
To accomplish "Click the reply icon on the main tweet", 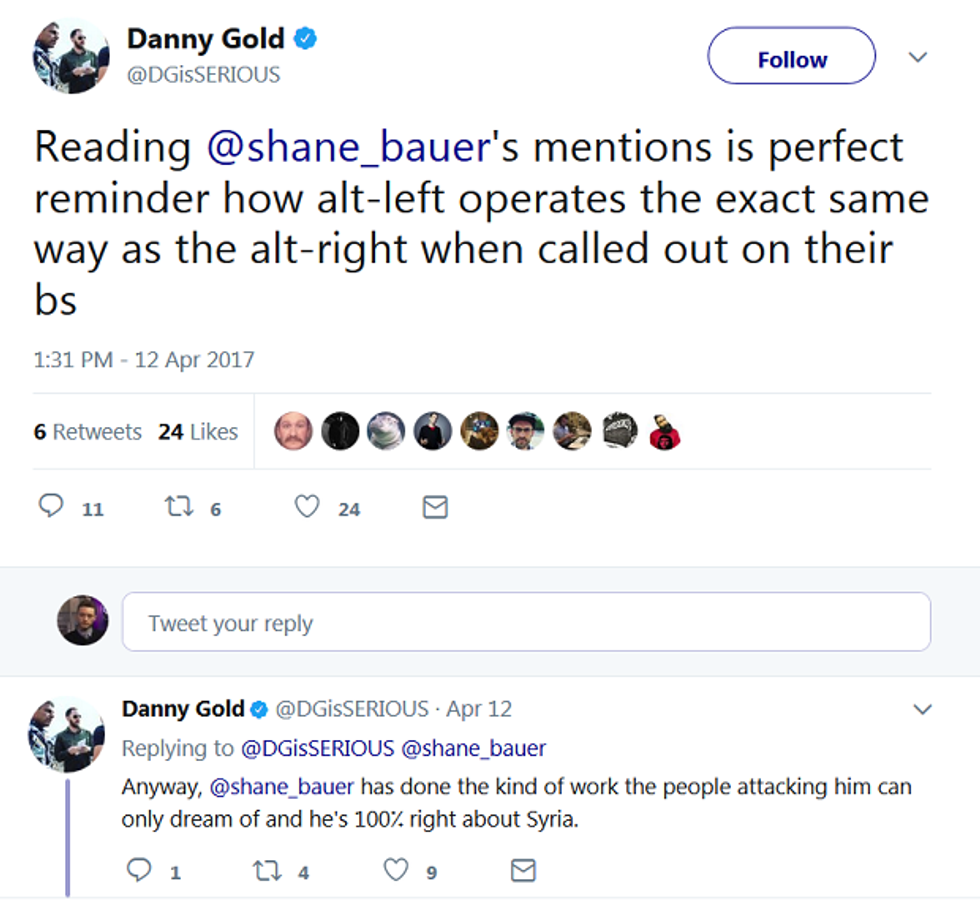I will [x=51, y=507].
